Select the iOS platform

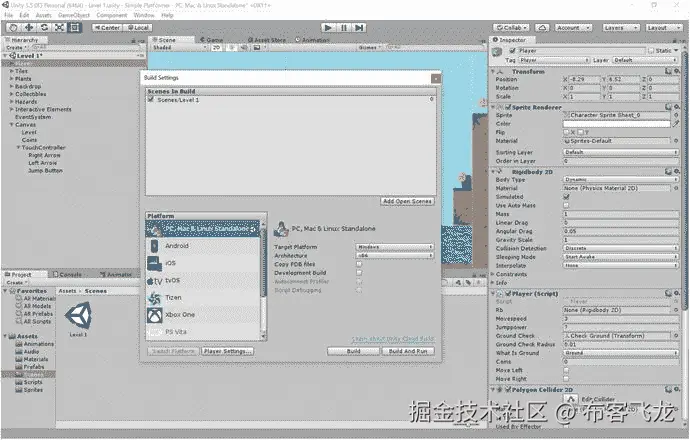[202, 263]
